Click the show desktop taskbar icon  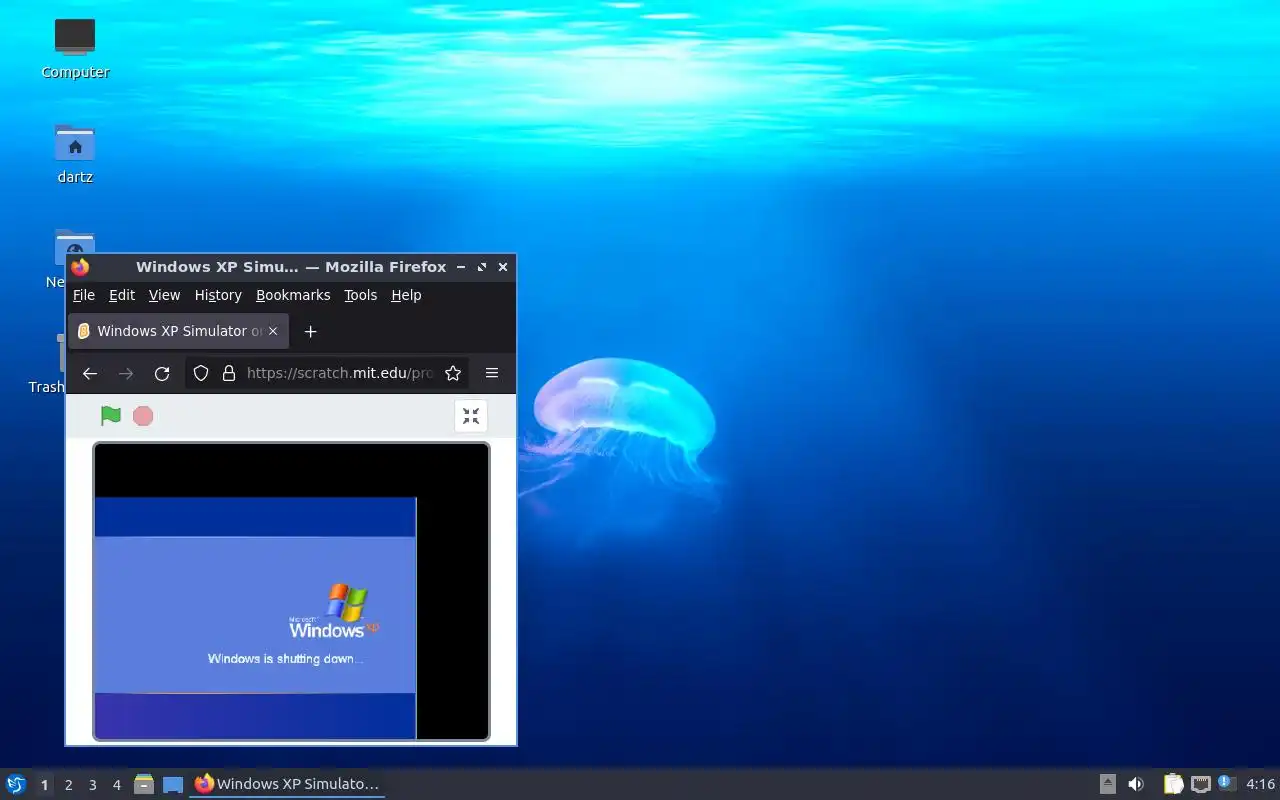click(173, 784)
